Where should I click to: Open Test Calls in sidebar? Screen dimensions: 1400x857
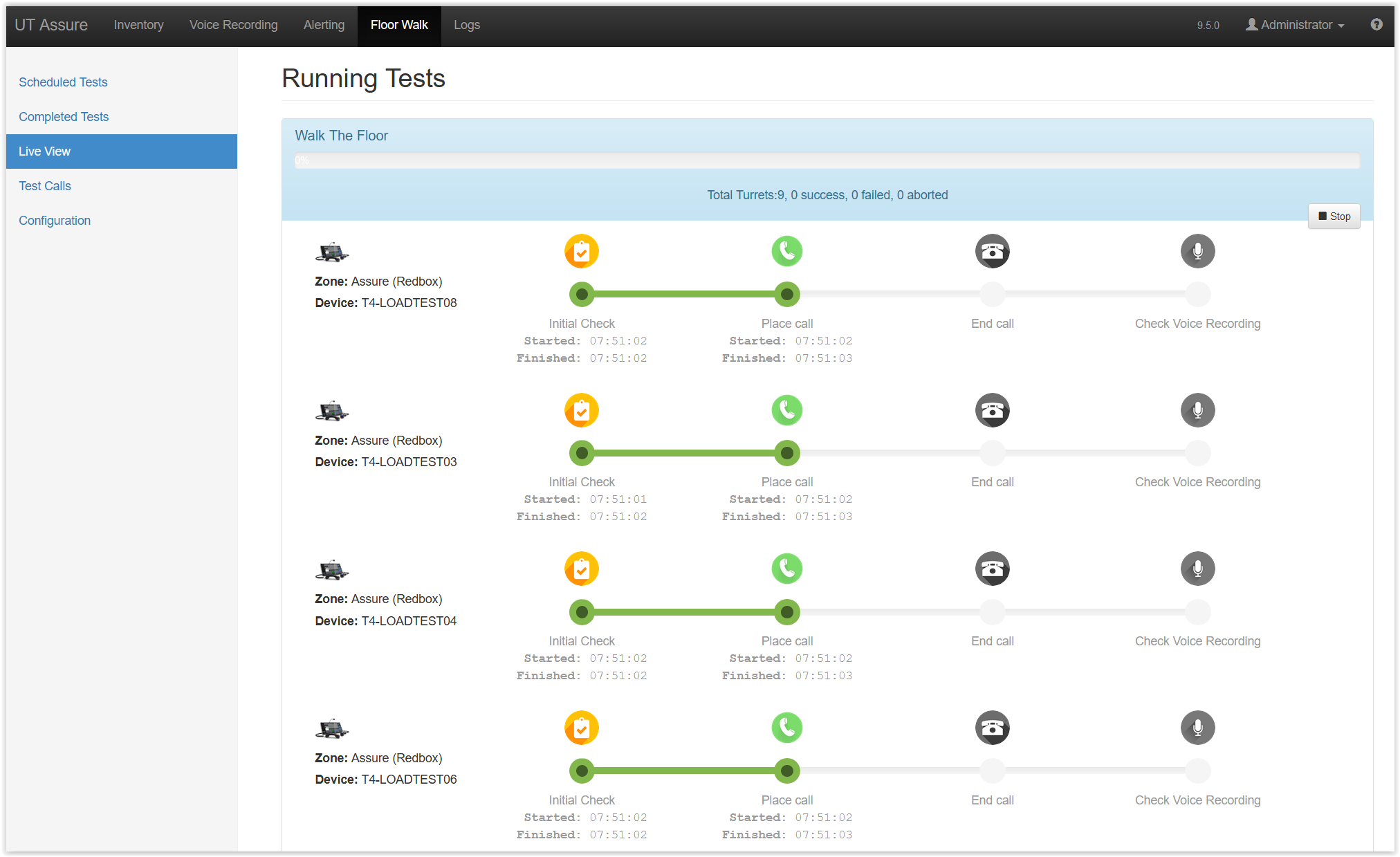tap(45, 186)
